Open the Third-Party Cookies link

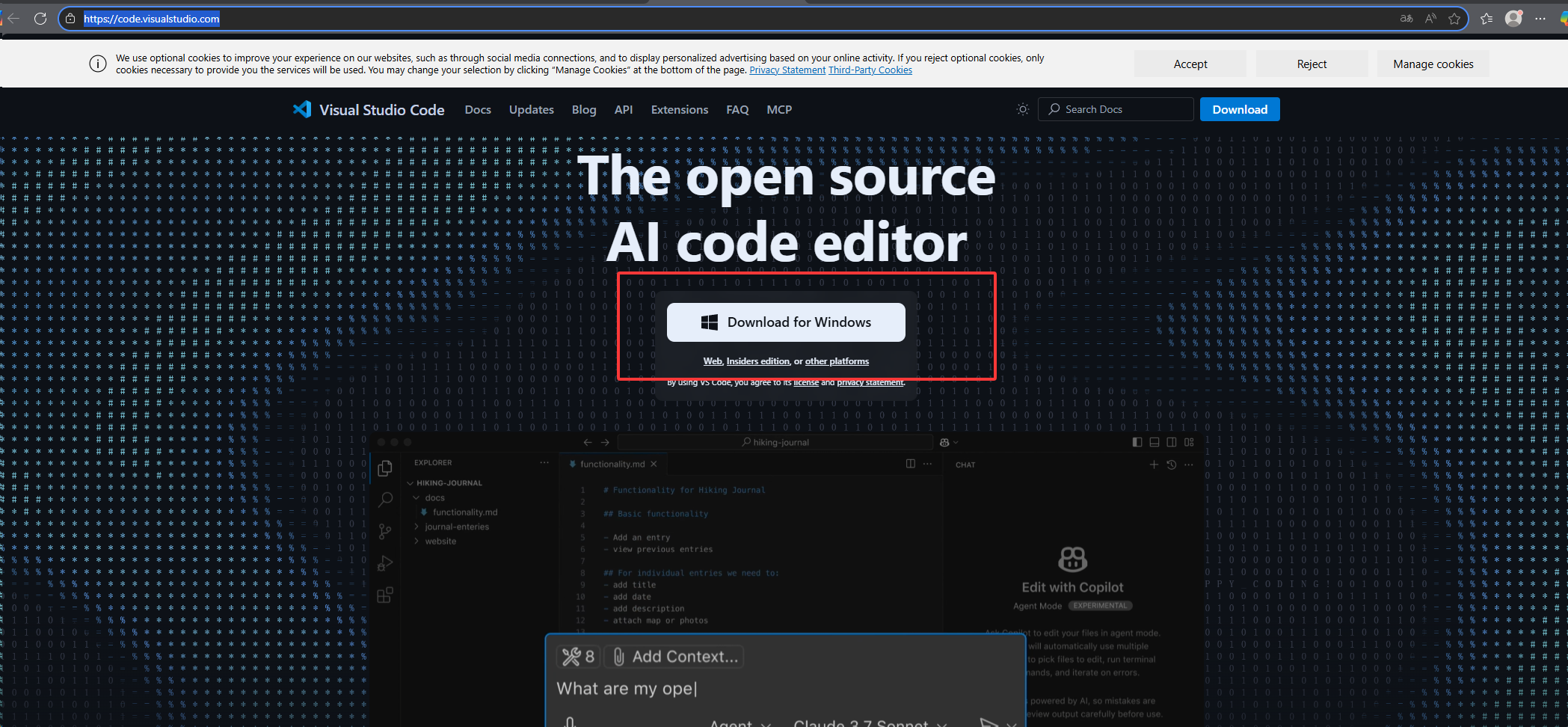coord(870,70)
